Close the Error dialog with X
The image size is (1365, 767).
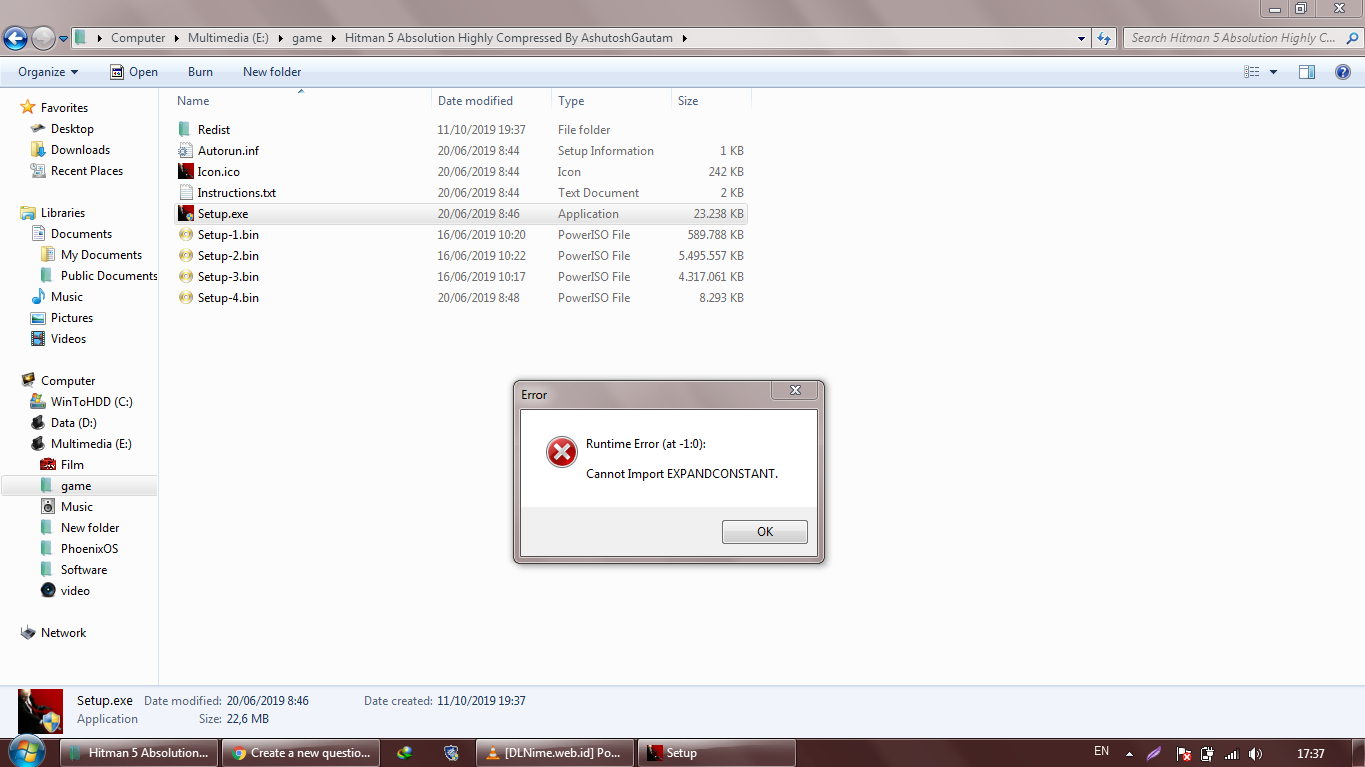click(795, 390)
